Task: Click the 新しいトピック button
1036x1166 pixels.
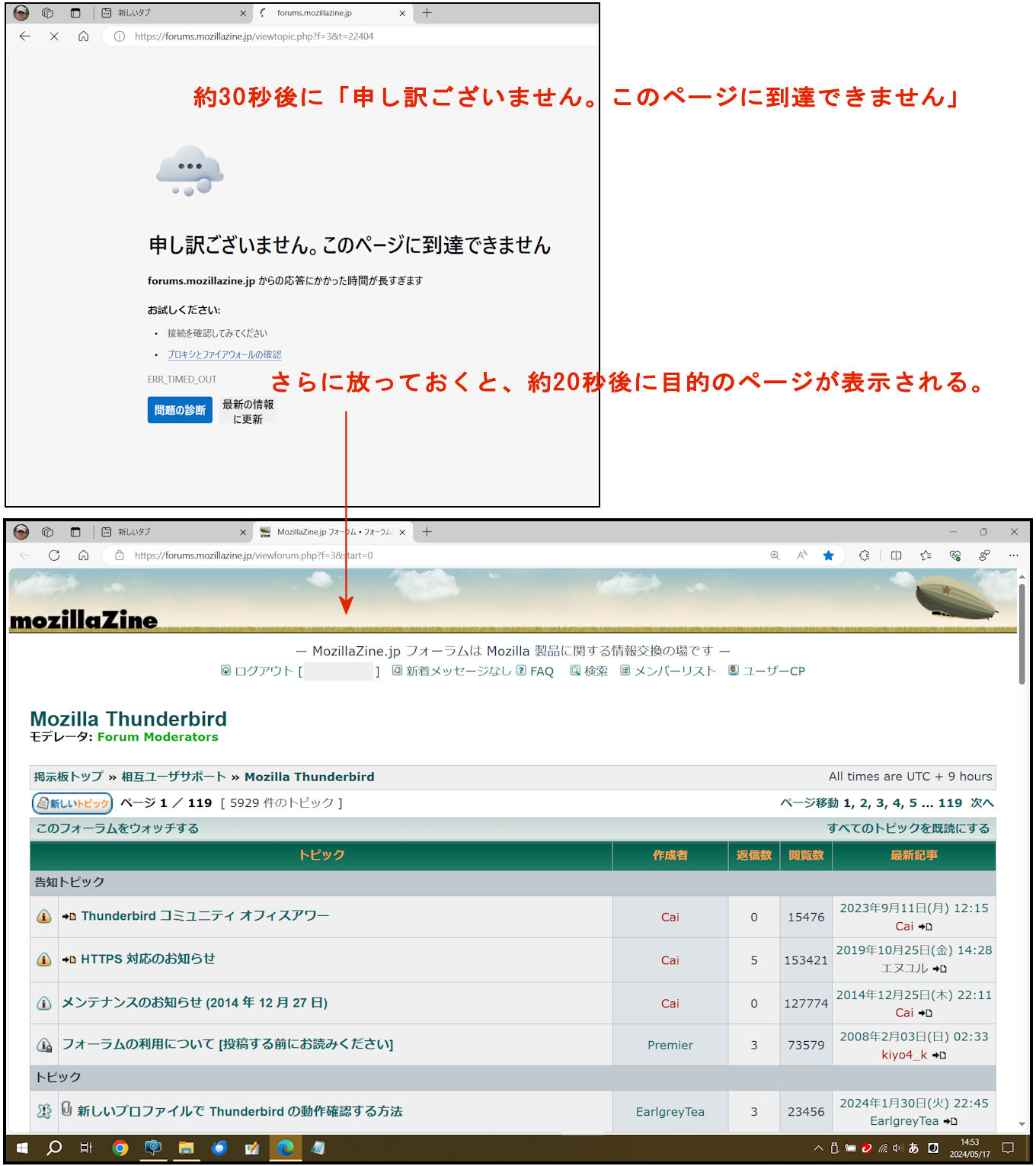Action: click(x=72, y=803)
